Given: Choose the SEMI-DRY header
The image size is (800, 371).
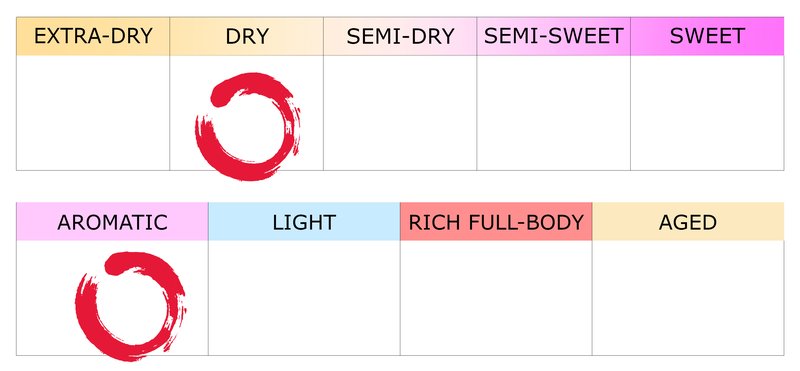Looking at the screenshot, I should (400, 36).
